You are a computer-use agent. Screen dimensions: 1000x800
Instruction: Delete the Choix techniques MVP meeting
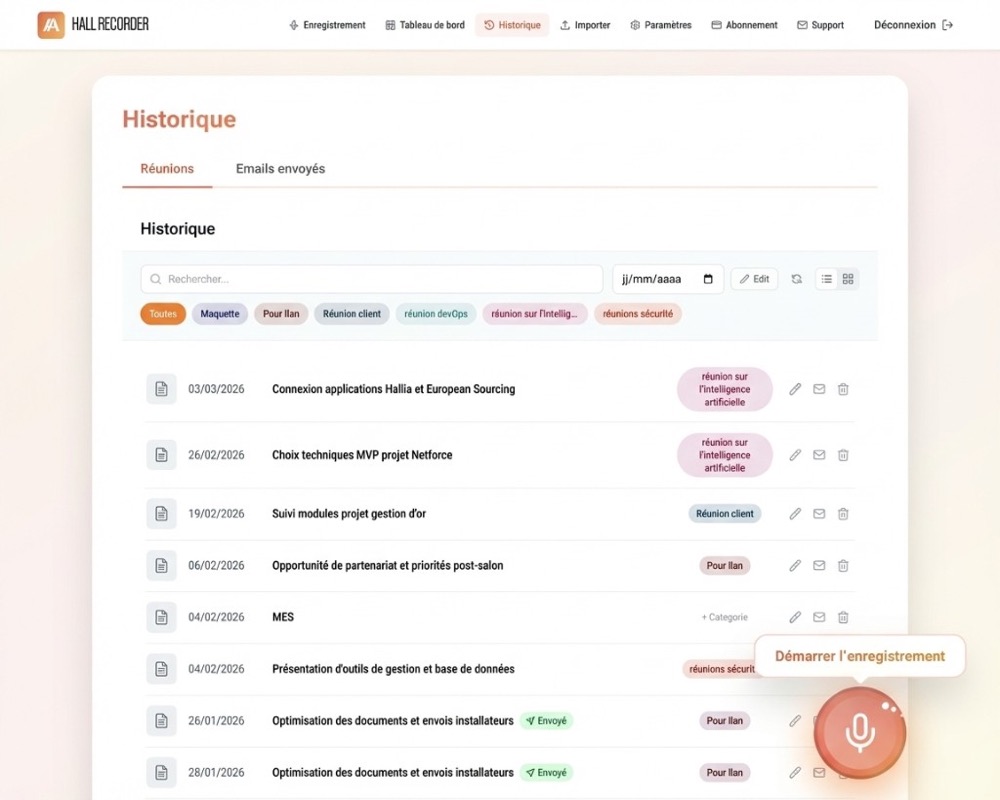click(x=842, y=455)
